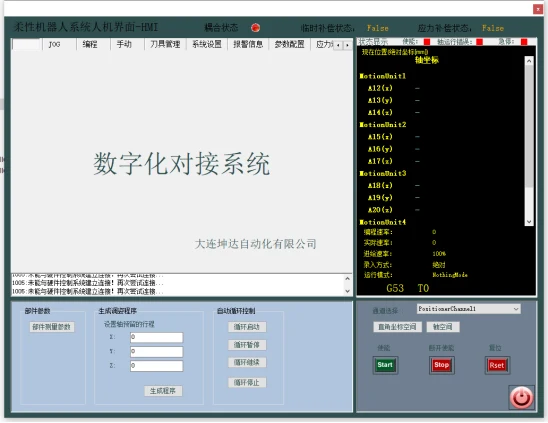This screenshot has height=423, width=548.
Task: Click the round red power button
Action: click(x=521, y=397)
